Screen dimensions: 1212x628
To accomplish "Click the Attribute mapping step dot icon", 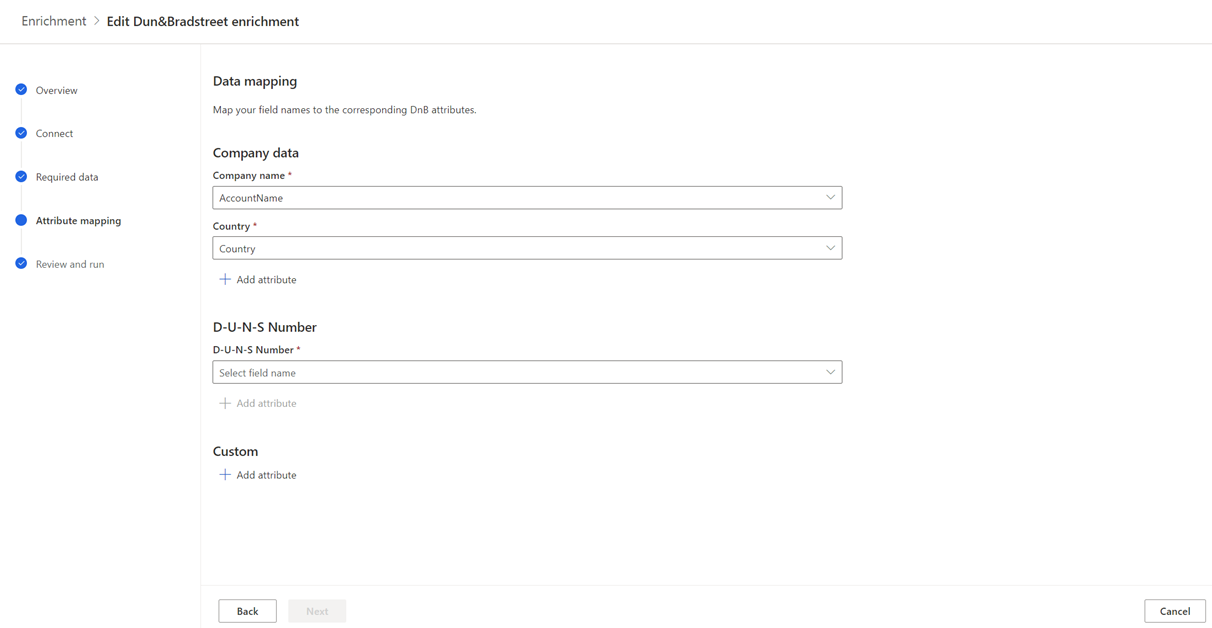I will (x=21, y=220).
